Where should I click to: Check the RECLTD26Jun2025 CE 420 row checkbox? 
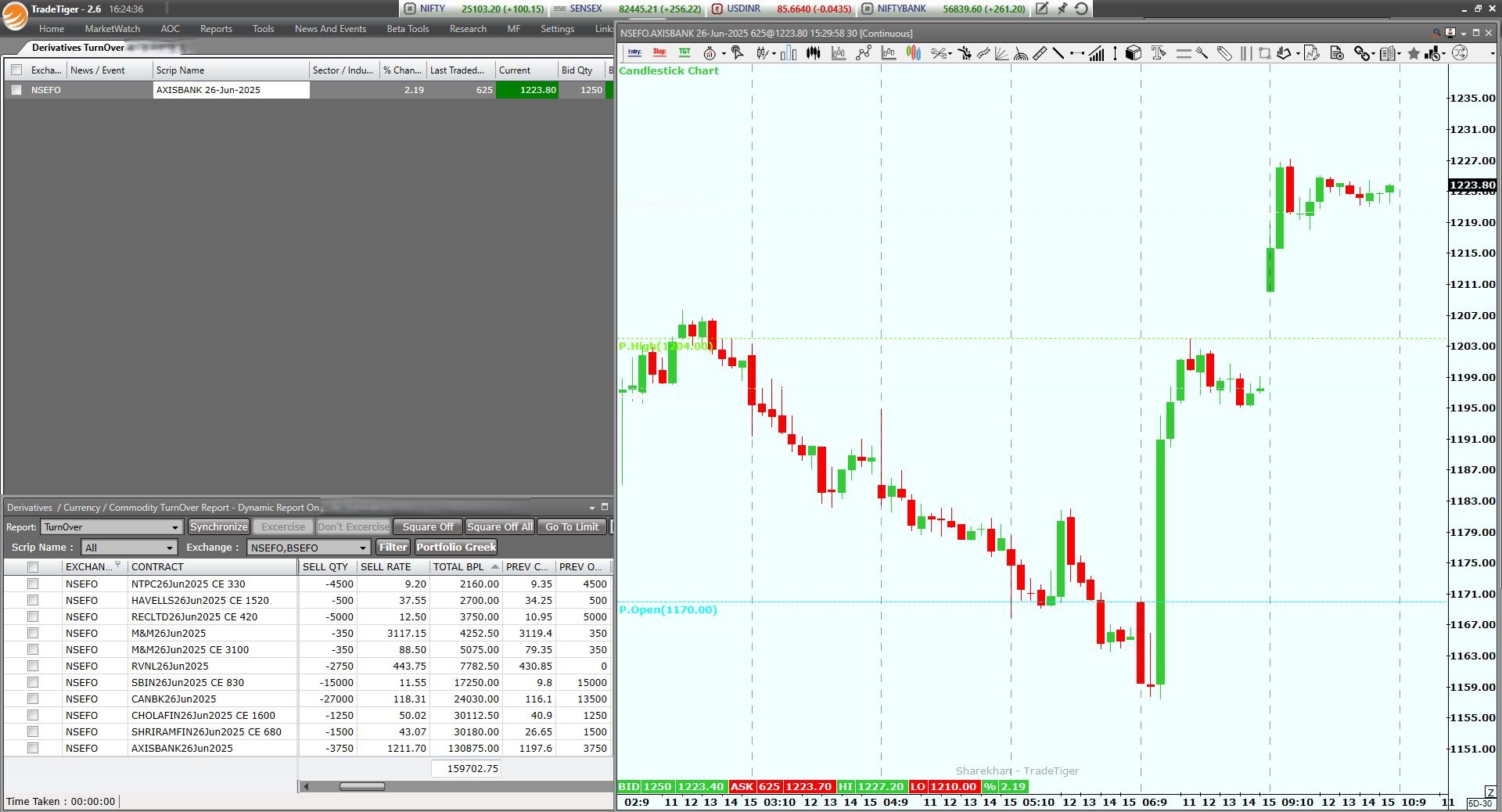point(33,616)
